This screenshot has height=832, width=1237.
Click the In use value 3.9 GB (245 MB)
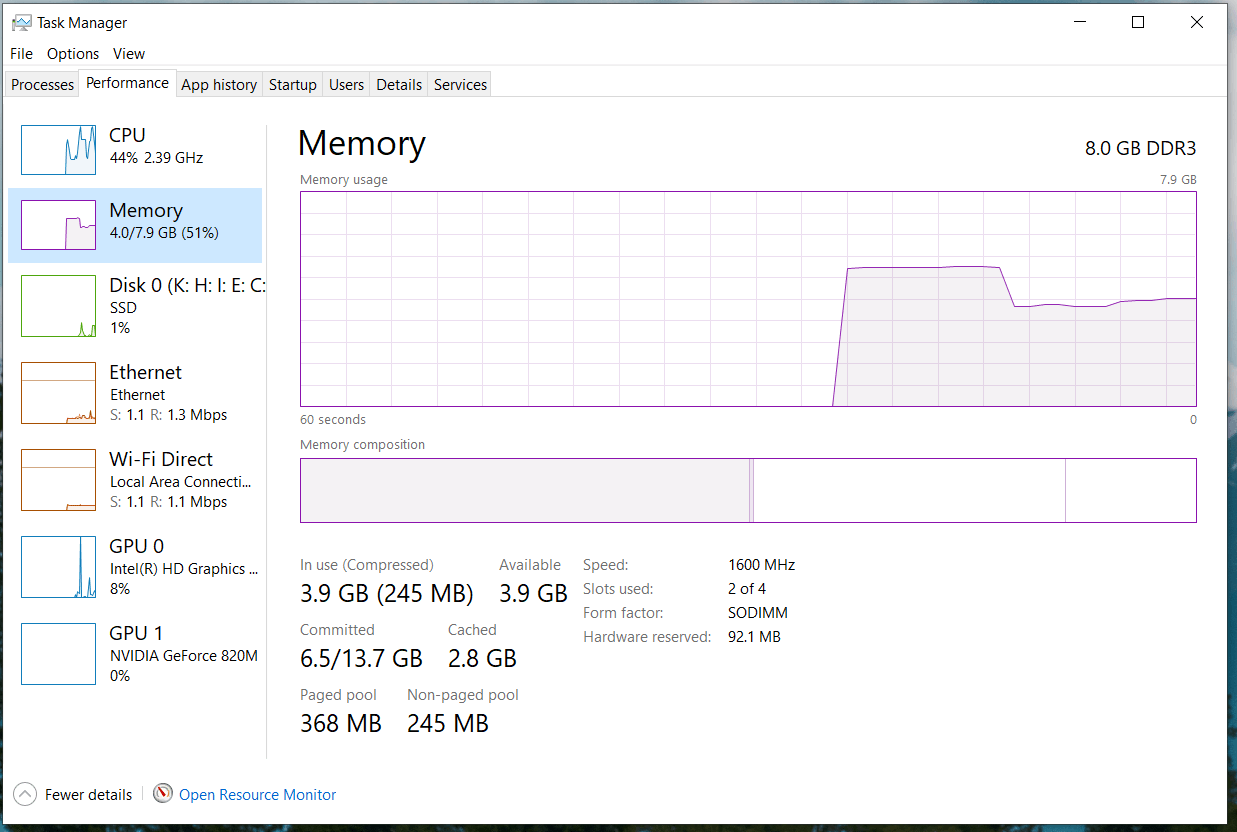pyautogui.click(x=387, y=593)
